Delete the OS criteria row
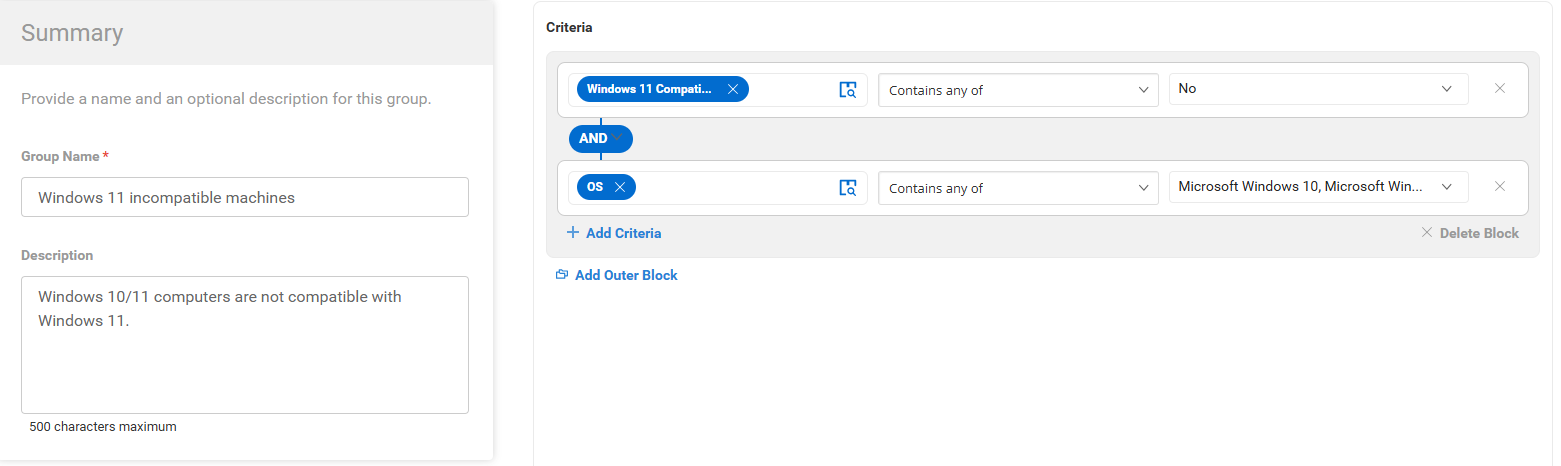 (1500, 186)
